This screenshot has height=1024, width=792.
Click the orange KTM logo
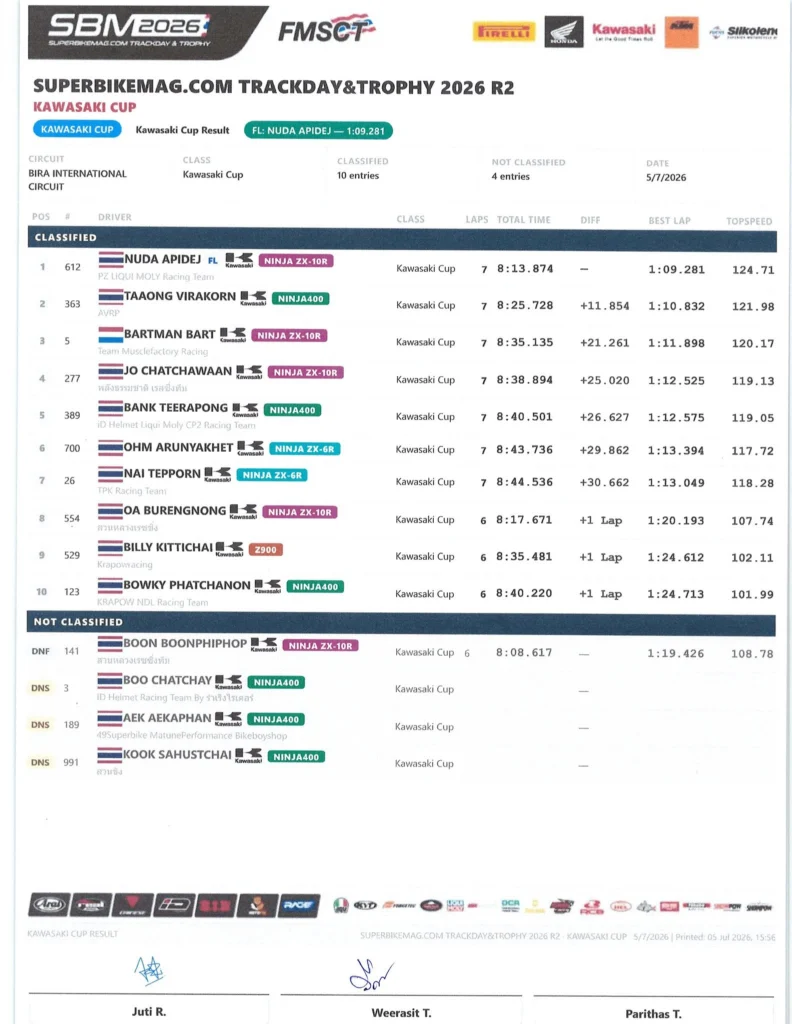point(681,32)
